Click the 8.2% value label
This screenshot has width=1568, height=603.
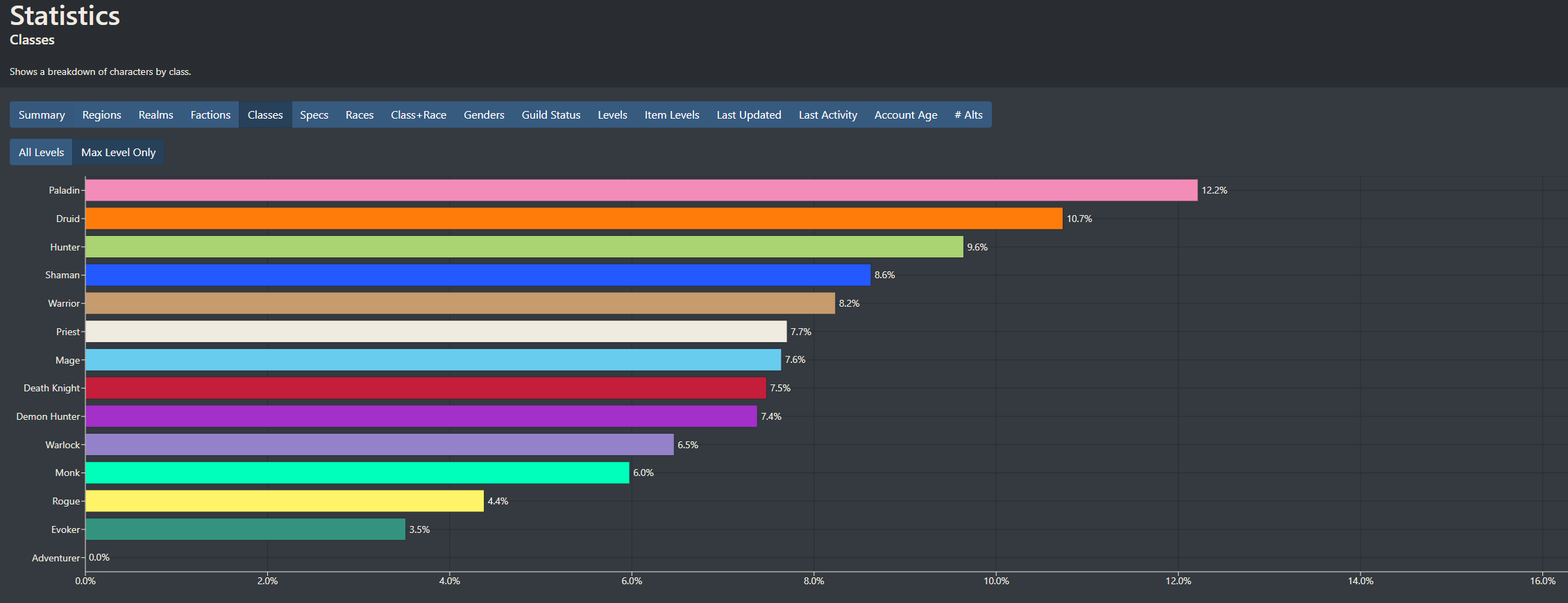[x=849, y=303]
